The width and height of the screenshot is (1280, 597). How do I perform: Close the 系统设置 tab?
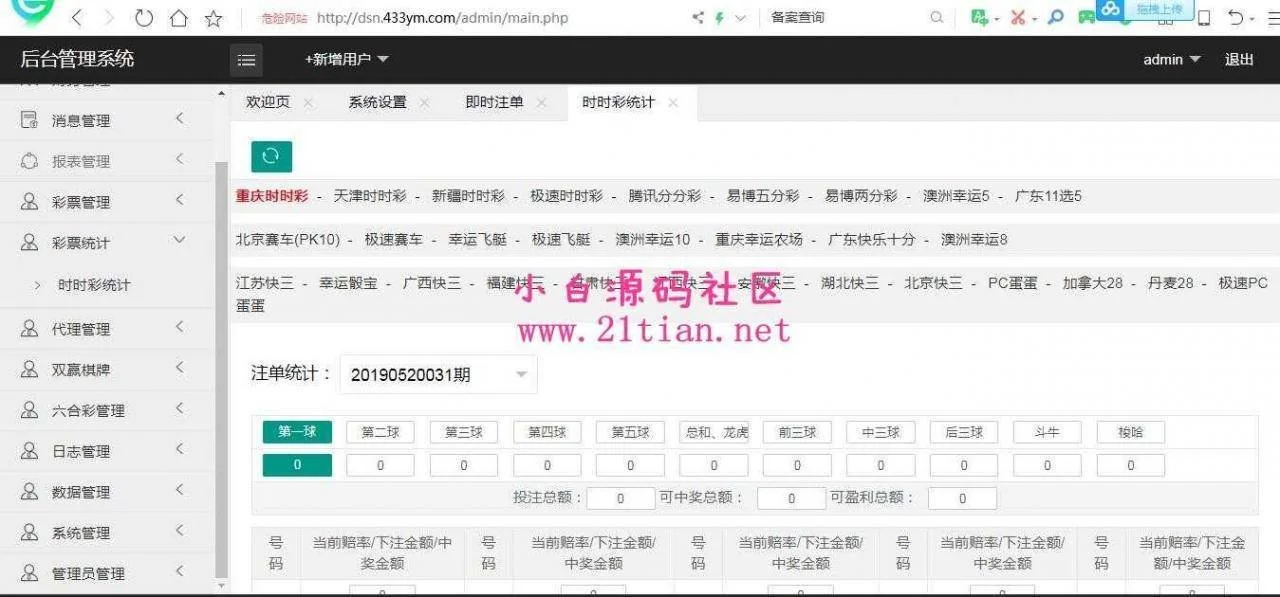pyautogui.click(x=425, y=103)
